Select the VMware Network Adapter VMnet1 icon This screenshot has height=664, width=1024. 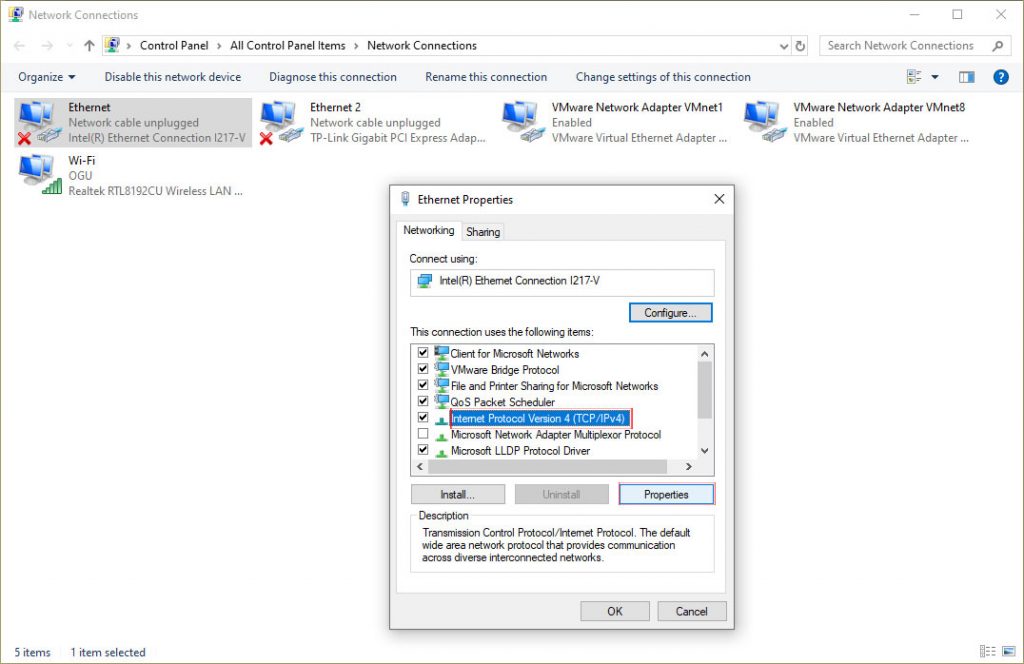(522, 122)
